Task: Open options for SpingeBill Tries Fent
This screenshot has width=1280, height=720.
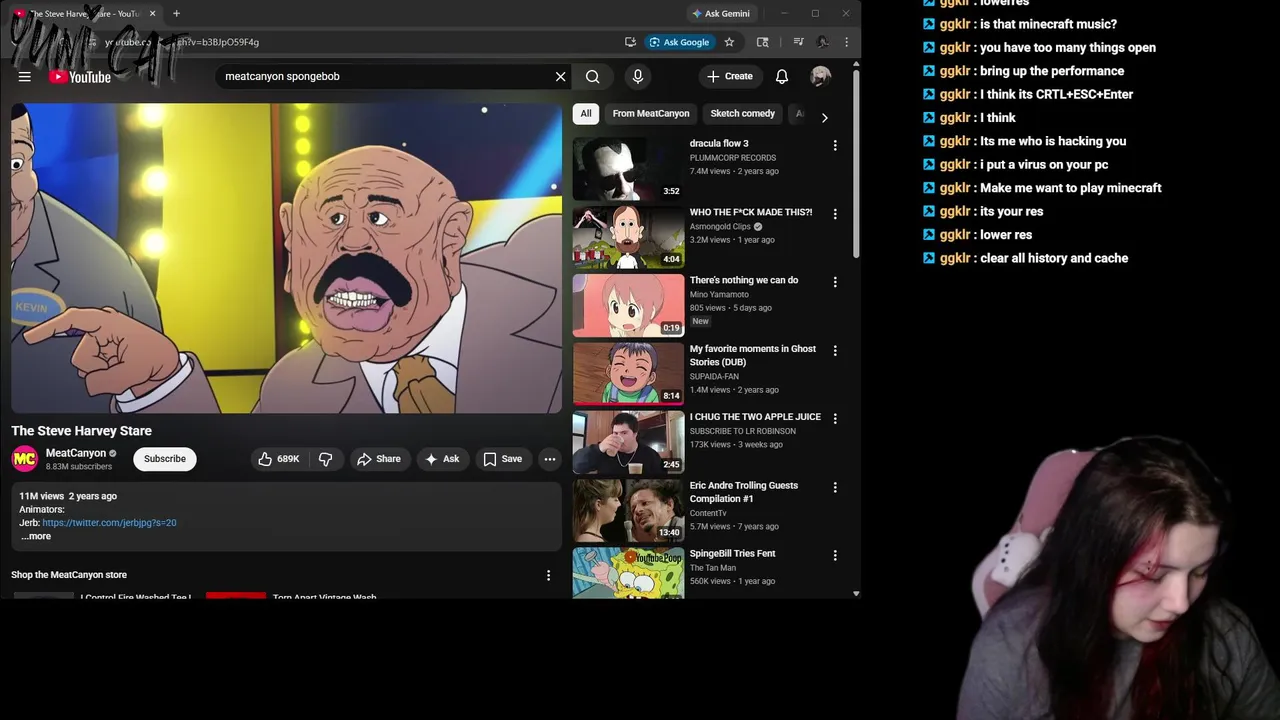Action: pos(835,556)
